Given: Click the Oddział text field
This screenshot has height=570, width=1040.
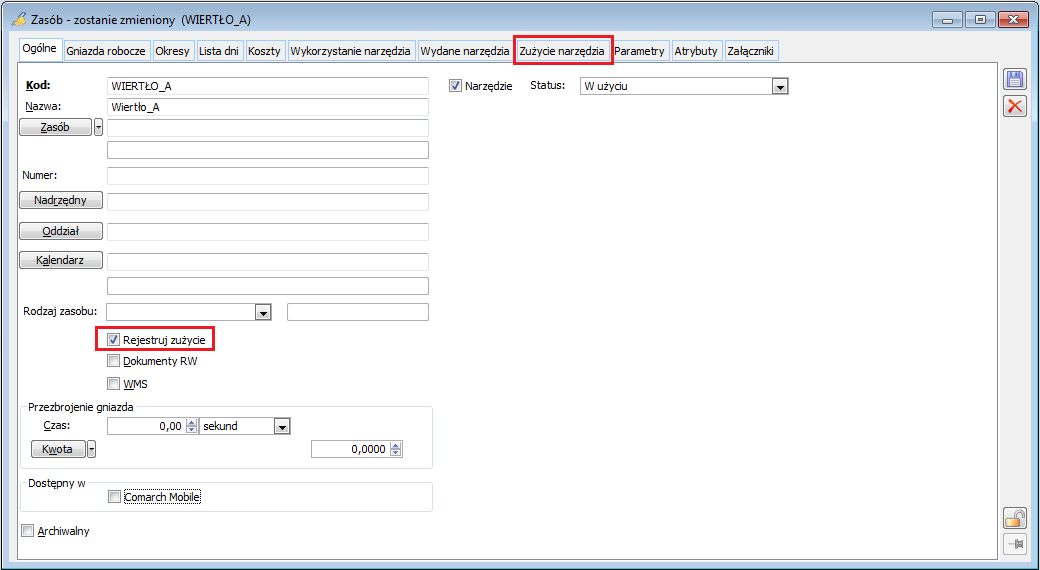Looking at the screenshot, I should coord(267,232).
